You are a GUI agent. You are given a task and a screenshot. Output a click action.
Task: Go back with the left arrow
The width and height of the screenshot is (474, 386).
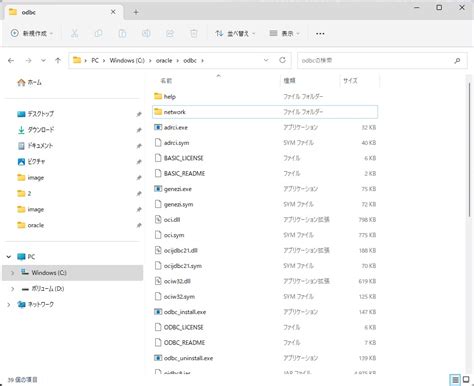(x=11, y=60)
